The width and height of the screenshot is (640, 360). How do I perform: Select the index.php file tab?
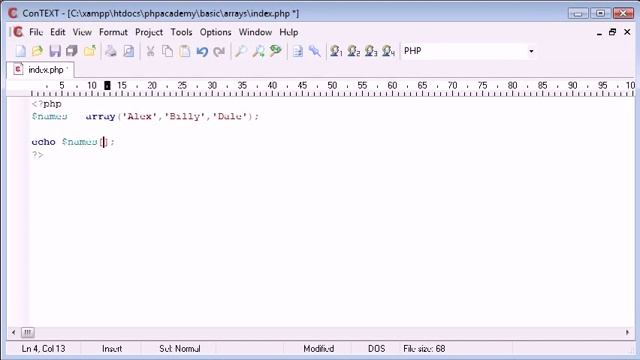pyautogui.click(x=40, y=70)
